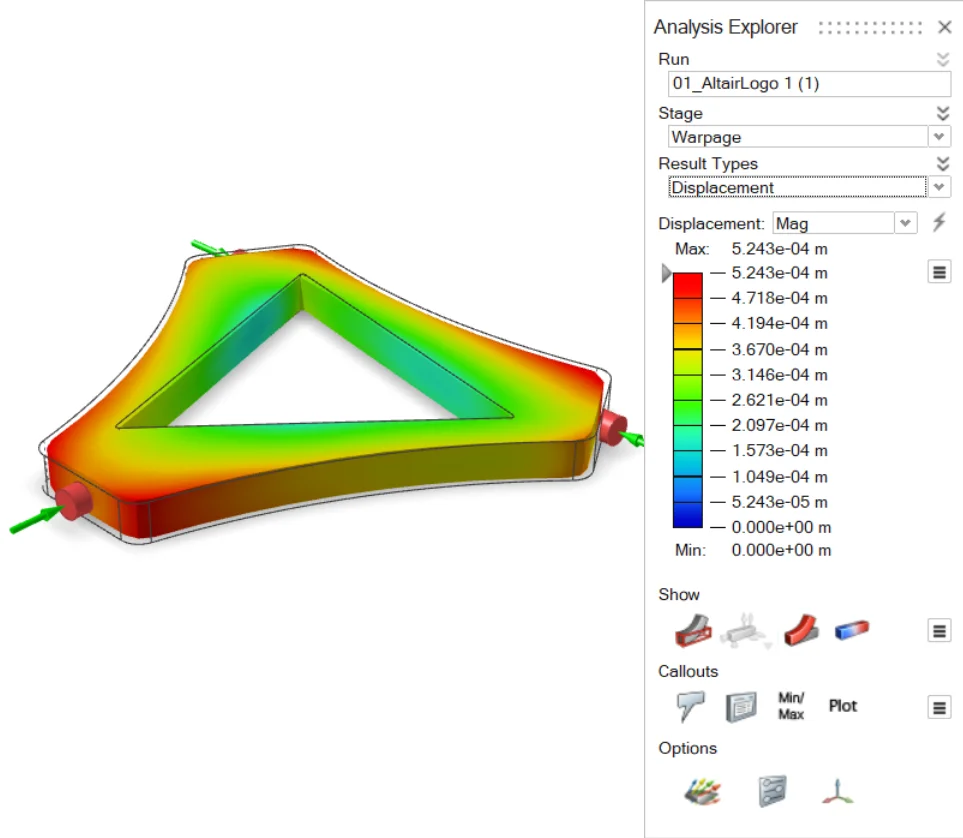The image size is (963, 838).
Task: Click the dark blue legend band
Action: 688,515
